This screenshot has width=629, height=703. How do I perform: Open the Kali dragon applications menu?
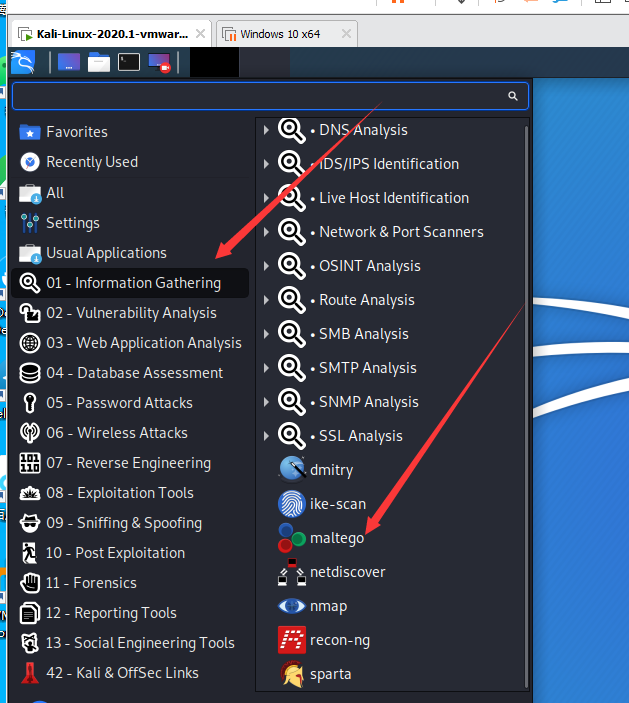coord(23,62)
